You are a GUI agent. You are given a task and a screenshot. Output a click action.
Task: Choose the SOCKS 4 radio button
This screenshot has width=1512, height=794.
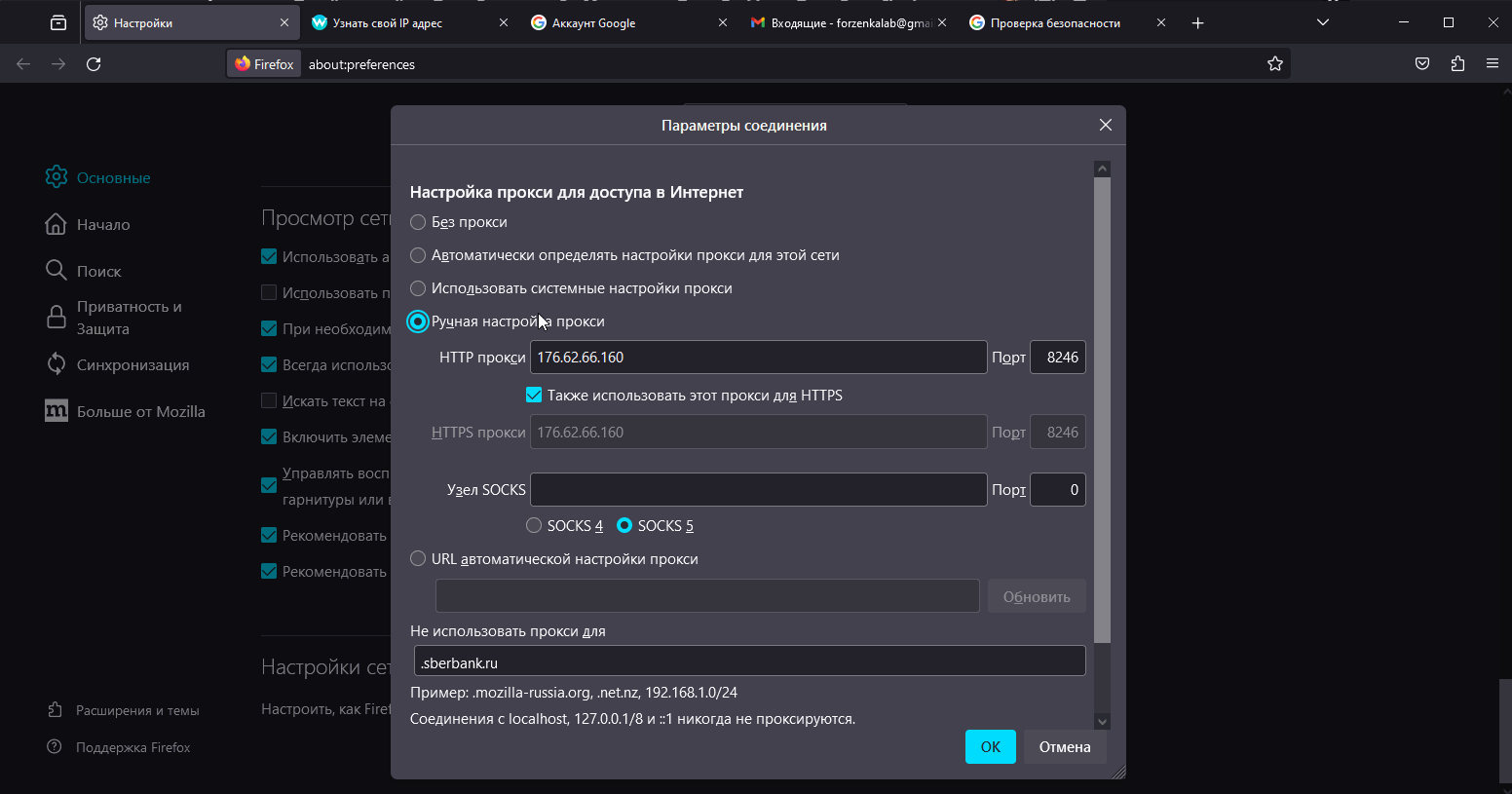click(x=534, y=526)
